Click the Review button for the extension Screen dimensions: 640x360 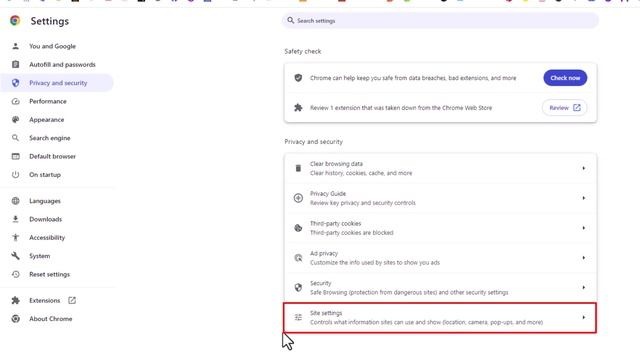pyautogui.click(x=564, y=108)
